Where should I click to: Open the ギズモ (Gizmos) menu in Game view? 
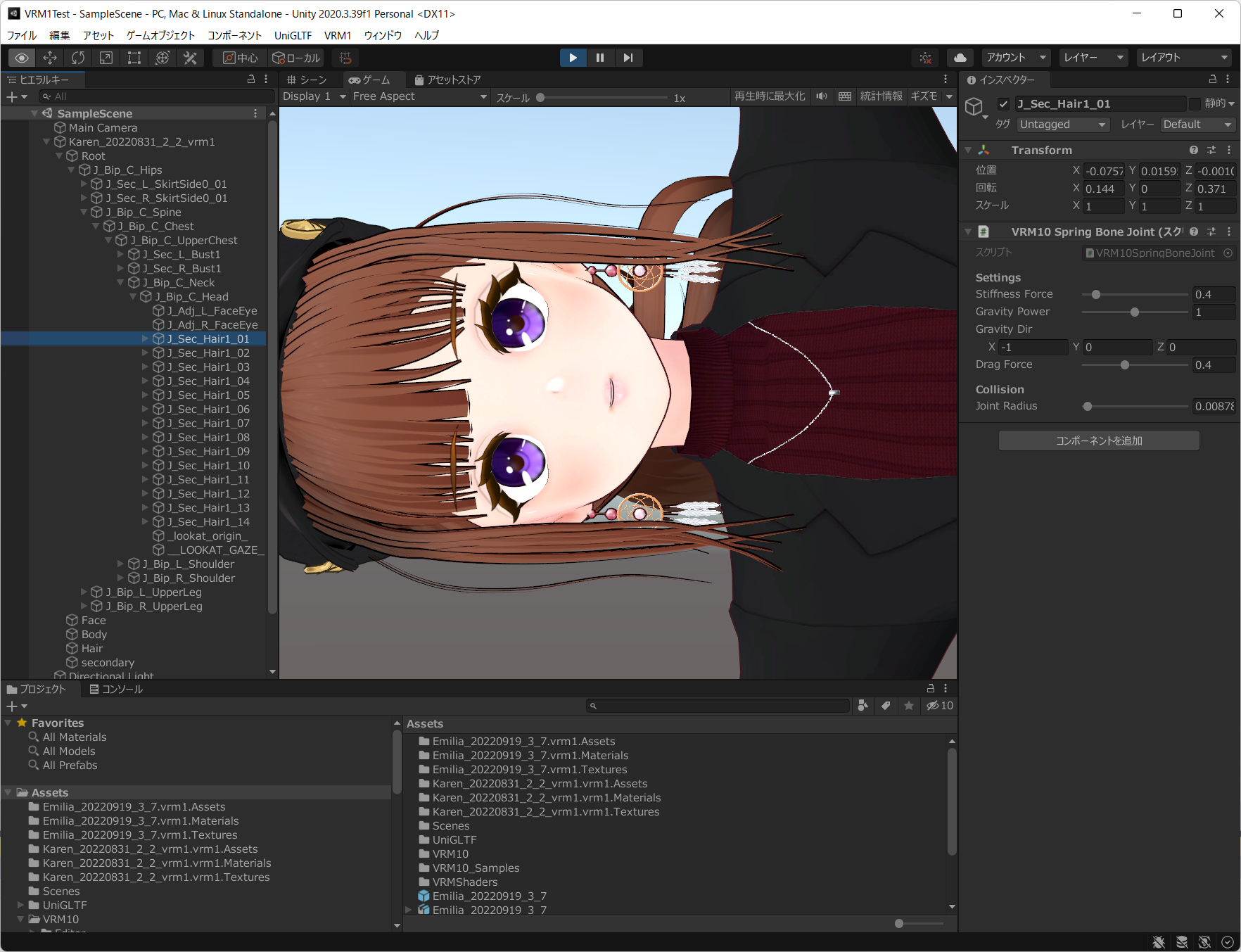click(x=927, y=96)
